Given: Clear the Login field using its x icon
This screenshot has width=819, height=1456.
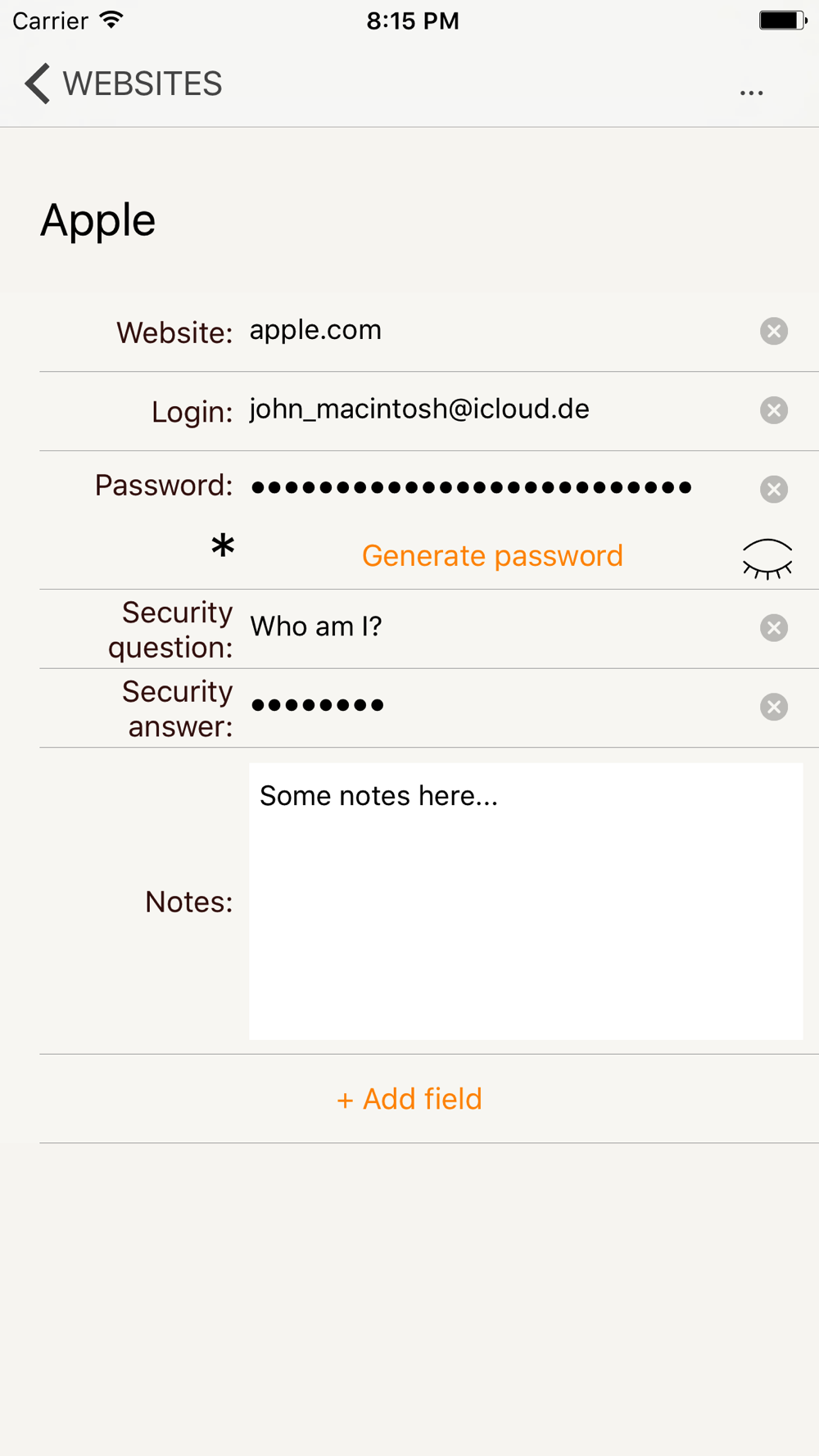Looking at the screenshot, I should click(x=774, y=410).
